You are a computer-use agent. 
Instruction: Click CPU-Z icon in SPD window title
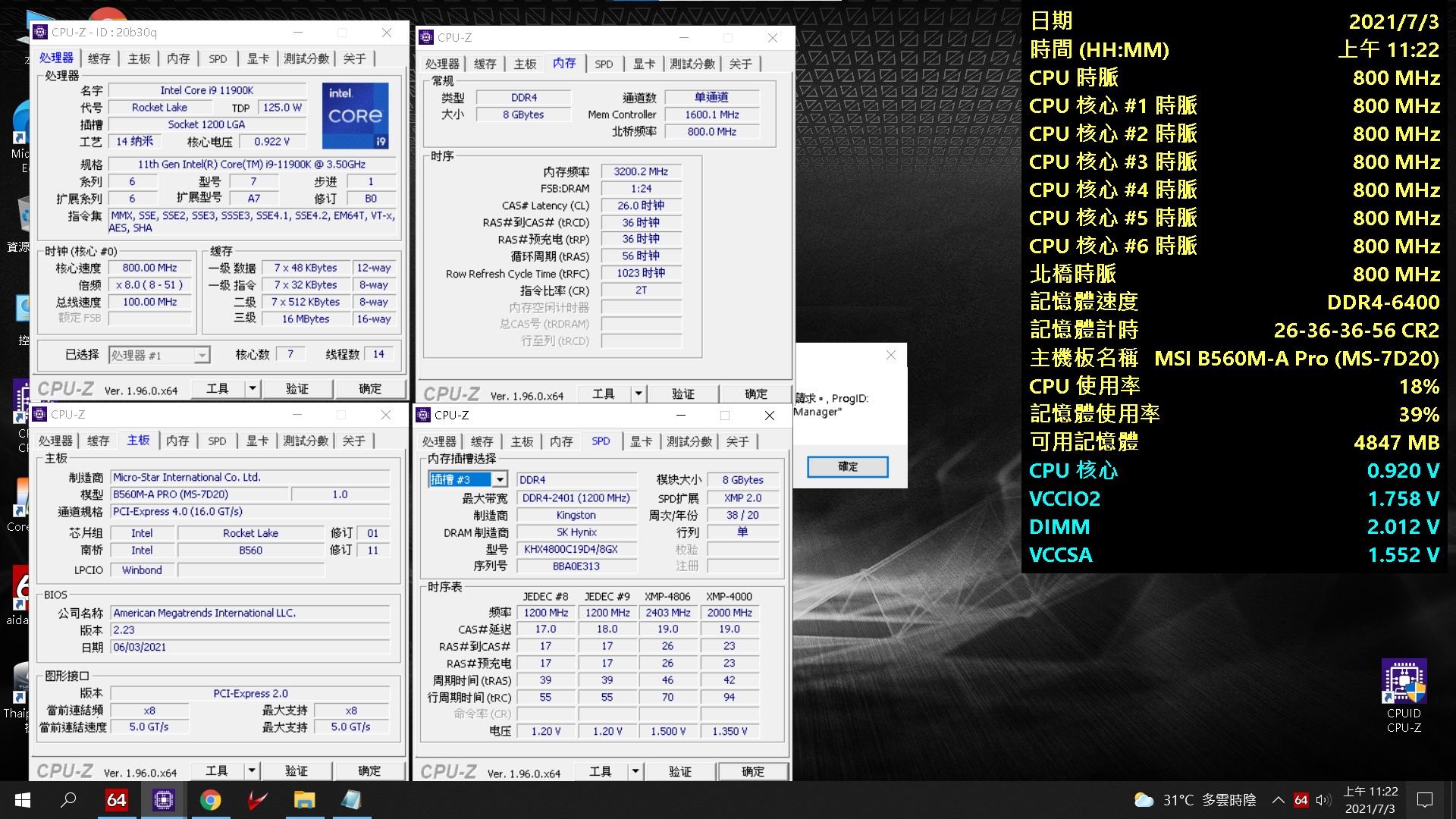(424, 415)
